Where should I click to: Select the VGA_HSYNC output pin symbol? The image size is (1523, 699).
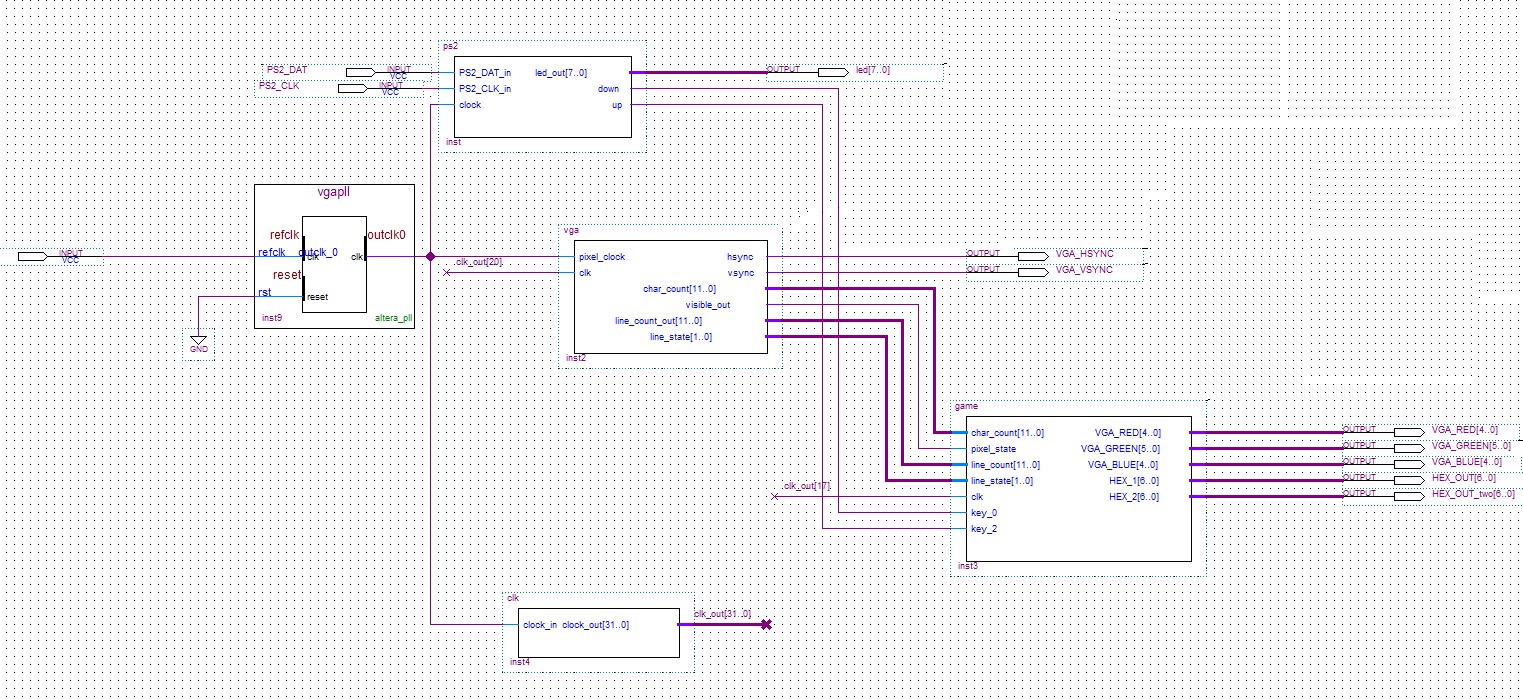tap(1032, 256)
